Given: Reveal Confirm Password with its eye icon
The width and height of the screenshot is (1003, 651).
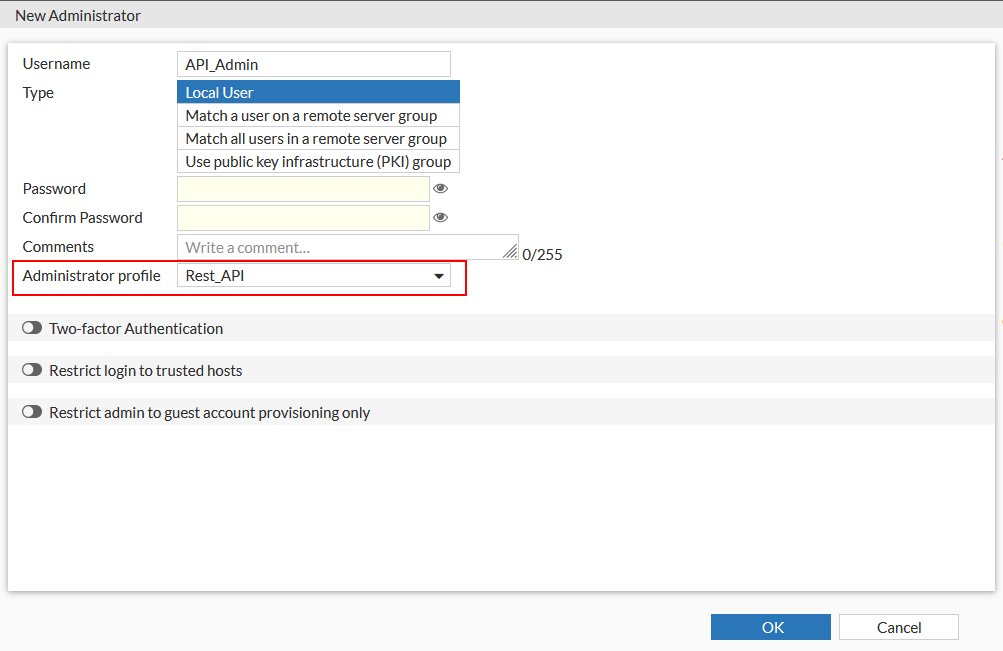Looking at the screenshot, I should [x=440, y=217].
